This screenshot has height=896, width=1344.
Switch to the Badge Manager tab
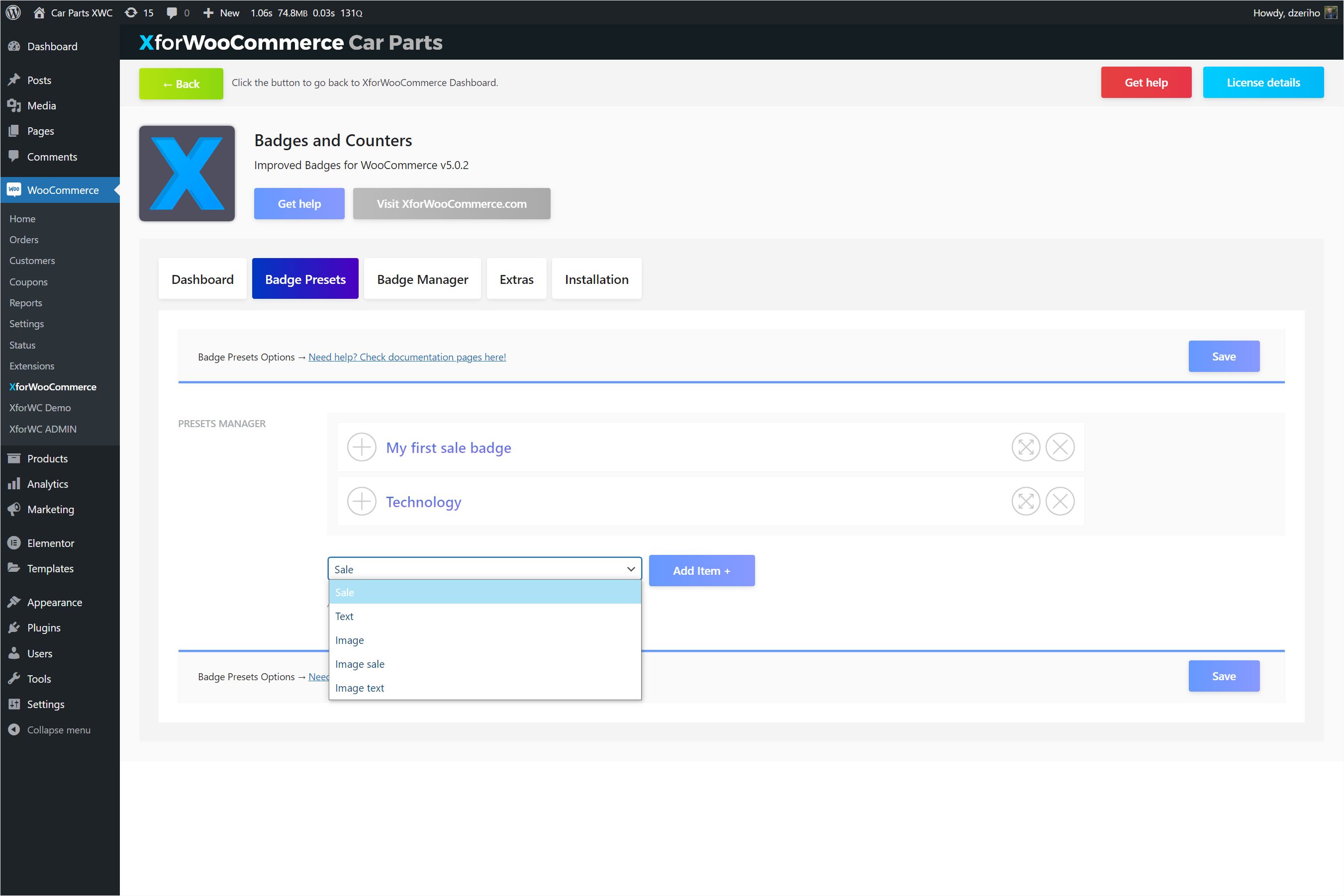tap(422, 278)
